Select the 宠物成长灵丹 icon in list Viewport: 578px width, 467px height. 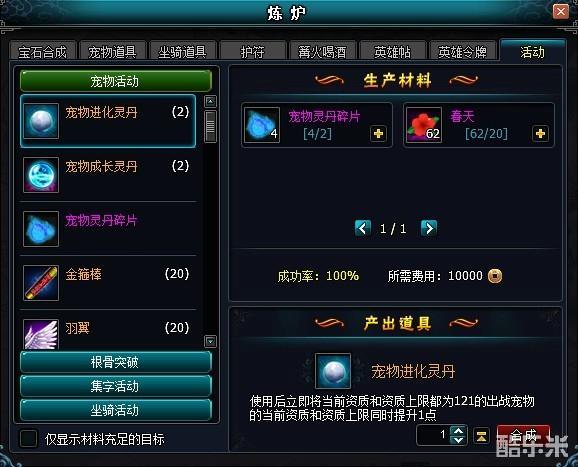point(41,175)
